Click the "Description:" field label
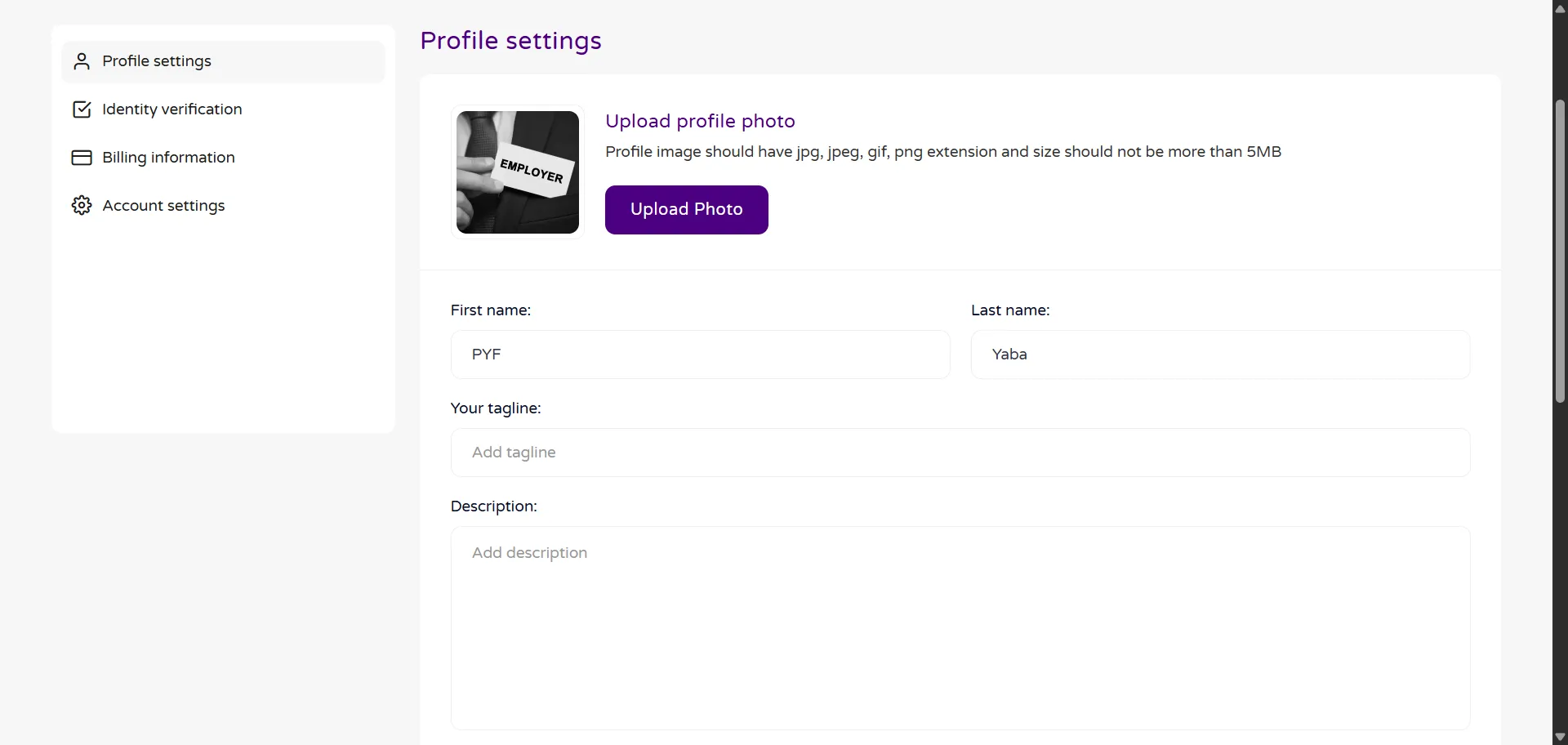 tap(494, 506)
